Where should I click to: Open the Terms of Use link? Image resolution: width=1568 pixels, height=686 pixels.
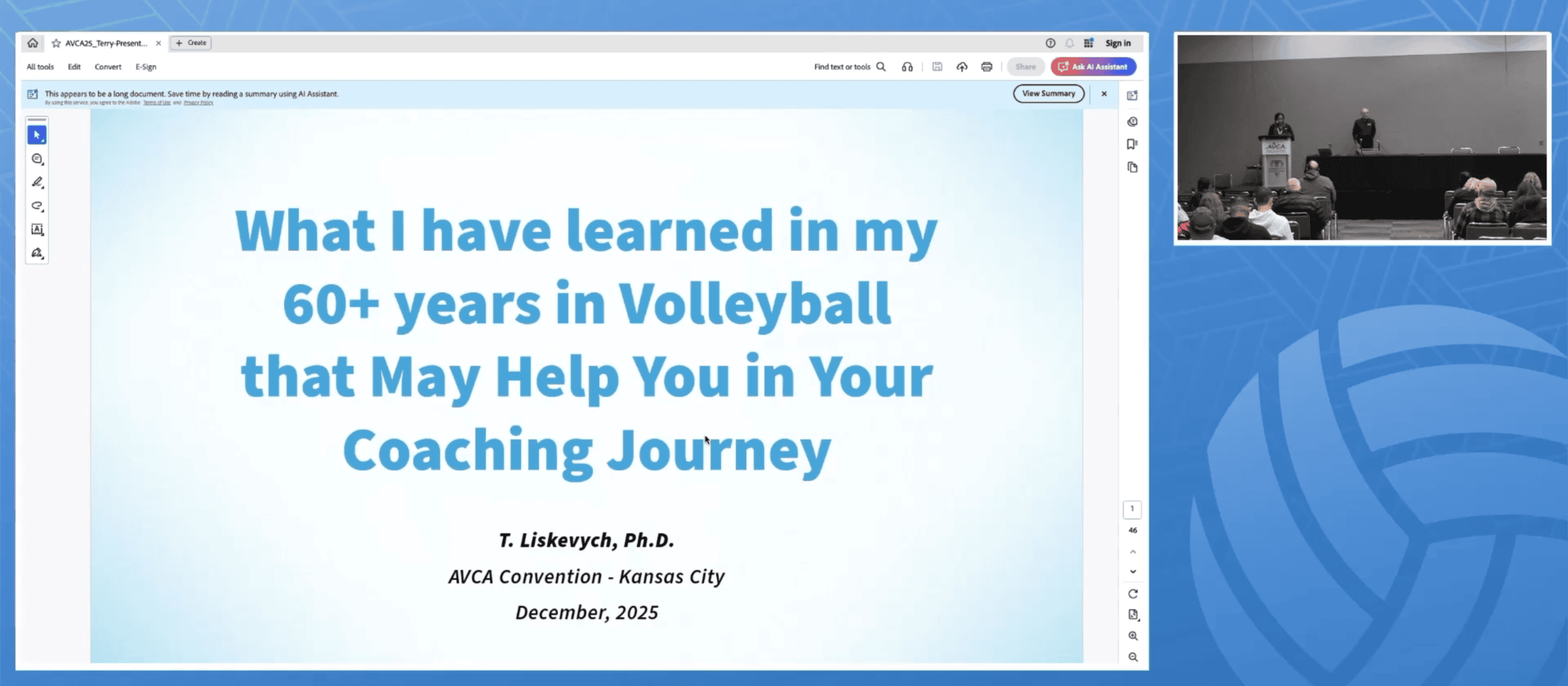(x=157, y=103)
